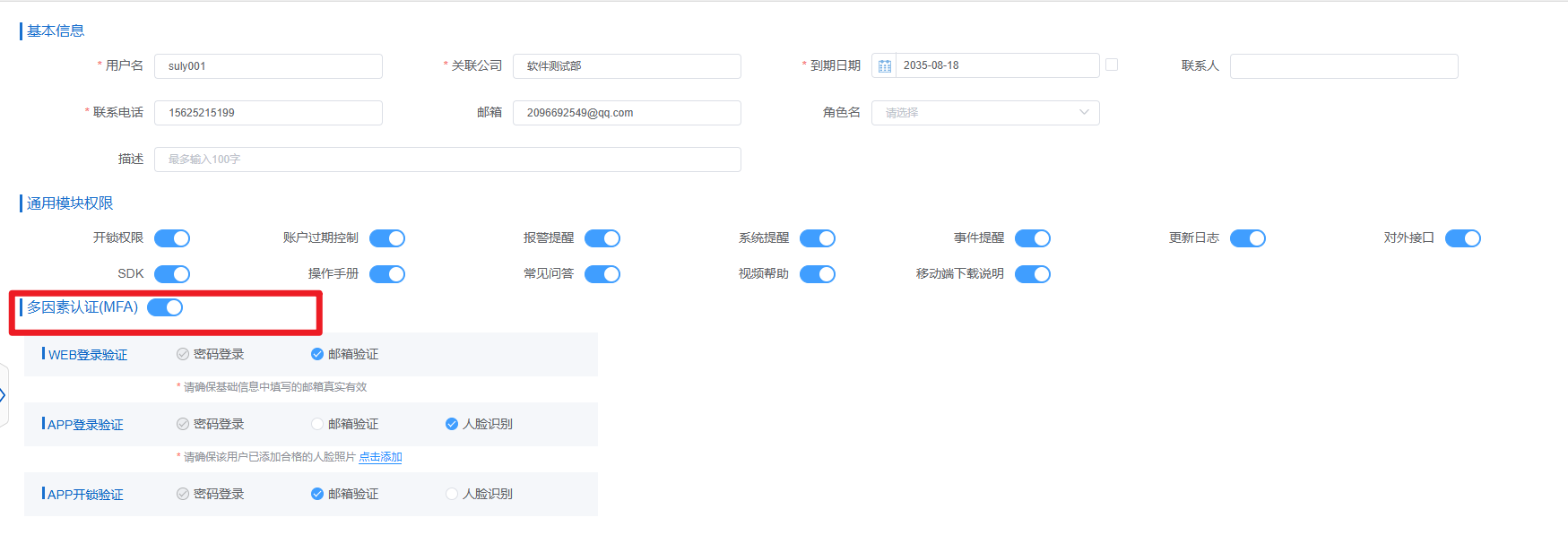This screenshot has width=1568, height=535.
Task: Focus the 描述 text field
Action: (x=447, y=160)
